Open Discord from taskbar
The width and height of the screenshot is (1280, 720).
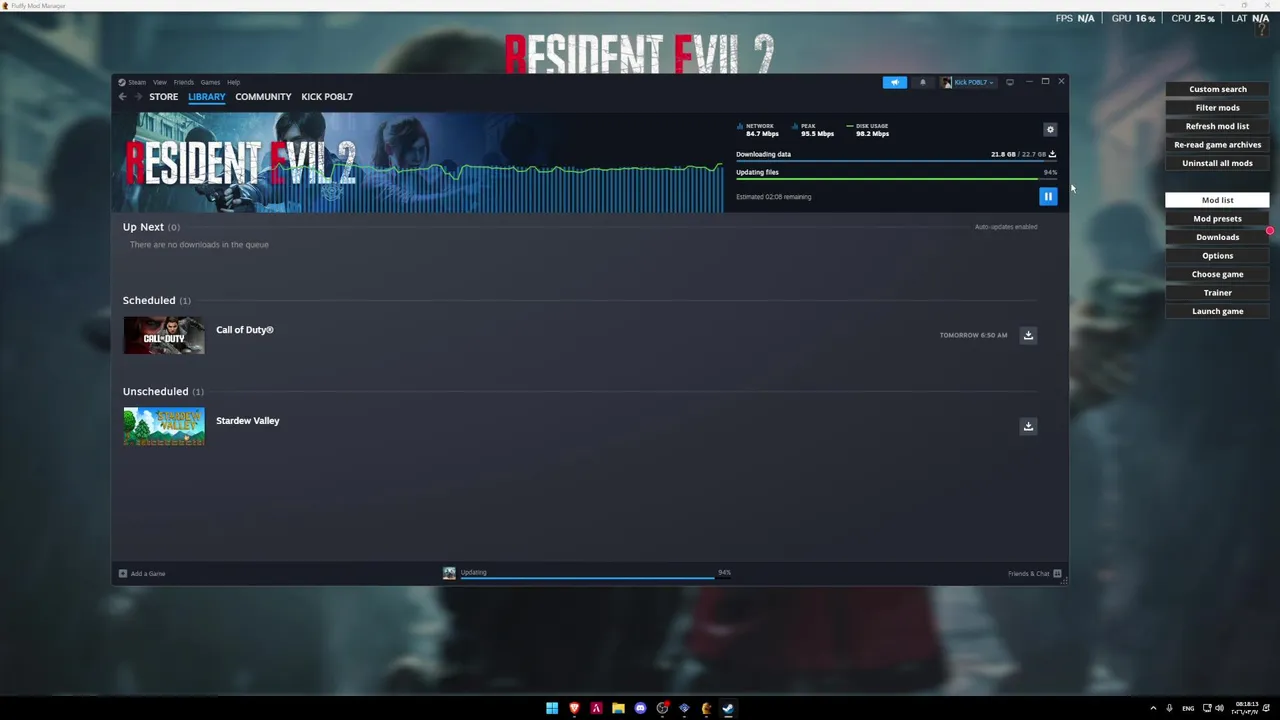point(640,708)
